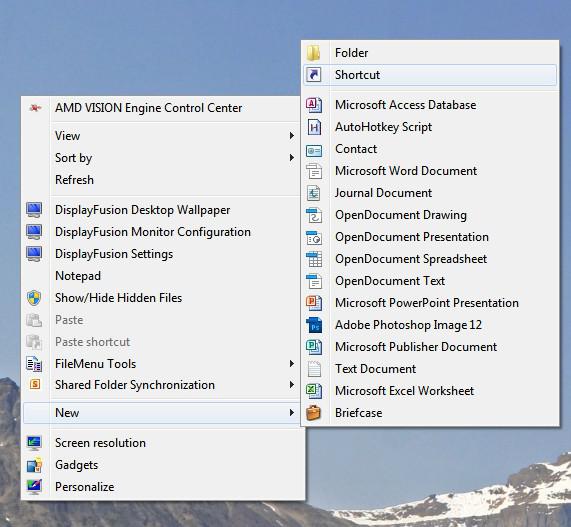The height and width of the screenshot is (527, 571).
Task: Expand the FileMenu Tools submenu arrow
Action: coord(291,363)
